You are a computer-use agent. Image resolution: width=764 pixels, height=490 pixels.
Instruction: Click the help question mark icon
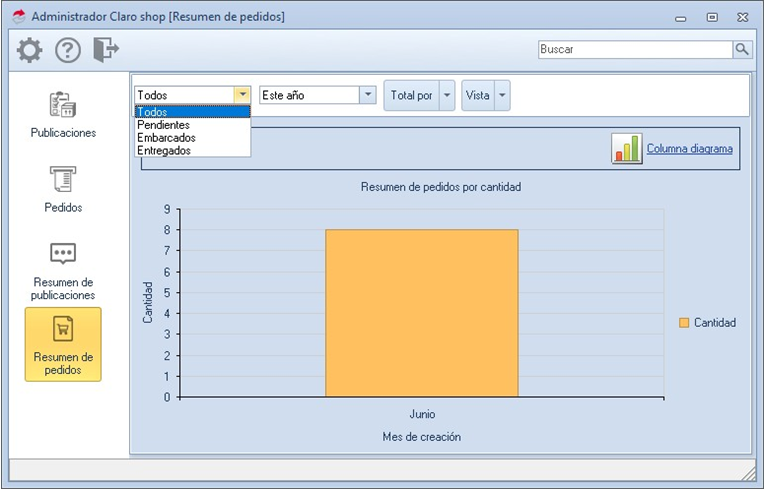coord(68,50)
